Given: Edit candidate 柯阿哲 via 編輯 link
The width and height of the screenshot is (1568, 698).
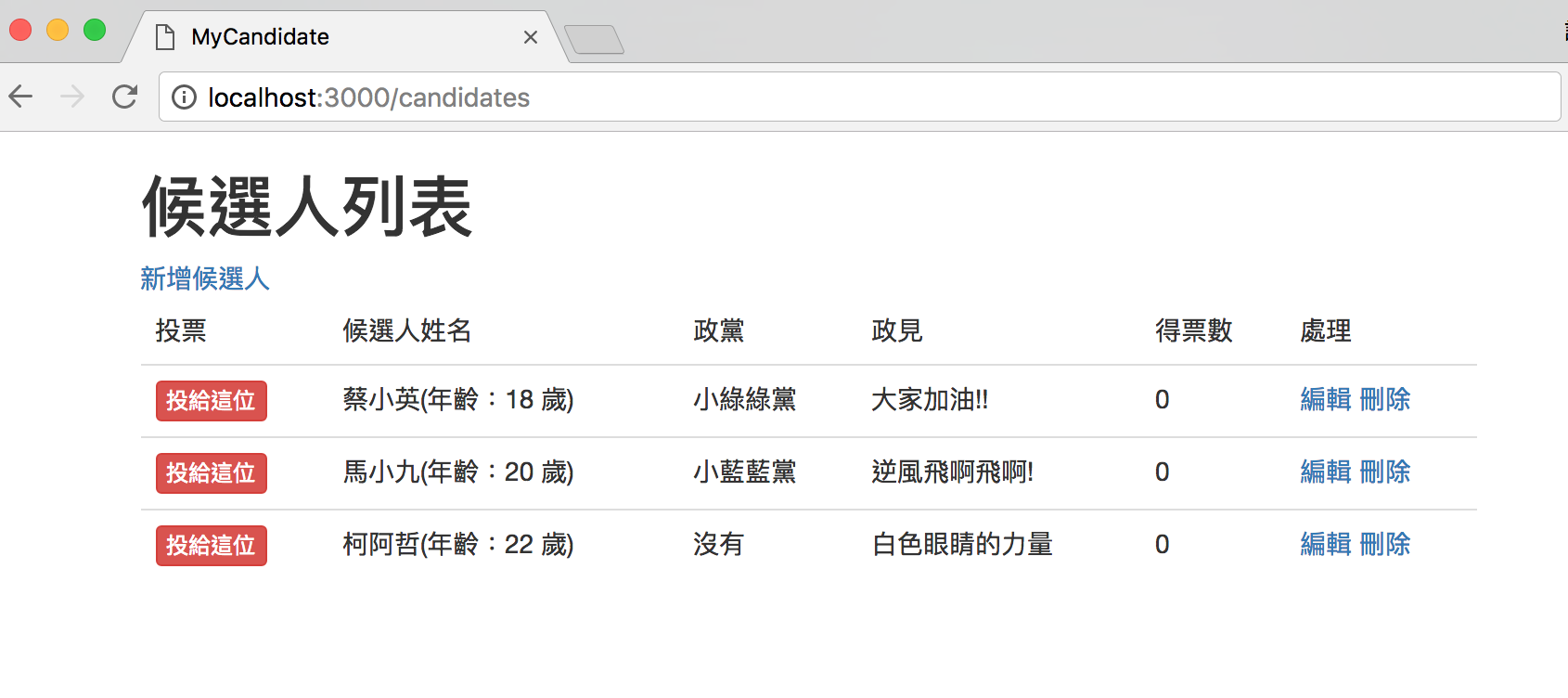Looking at the screenshot, I should [x=1326, y=545].
